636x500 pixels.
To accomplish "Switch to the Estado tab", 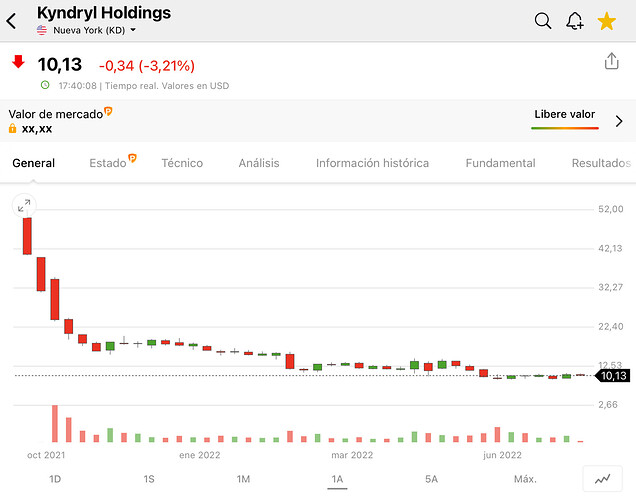I will click(x=108, y=163).
